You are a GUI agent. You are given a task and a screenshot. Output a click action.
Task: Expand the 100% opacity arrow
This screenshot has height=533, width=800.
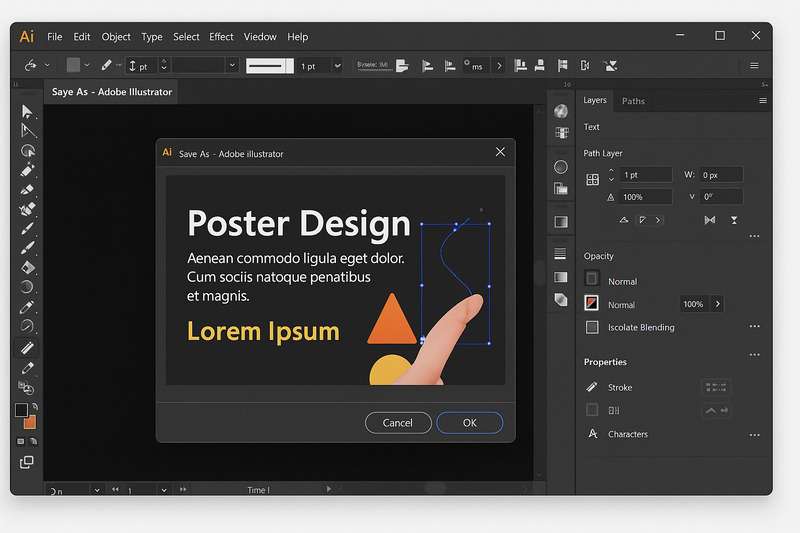[718, 304]
